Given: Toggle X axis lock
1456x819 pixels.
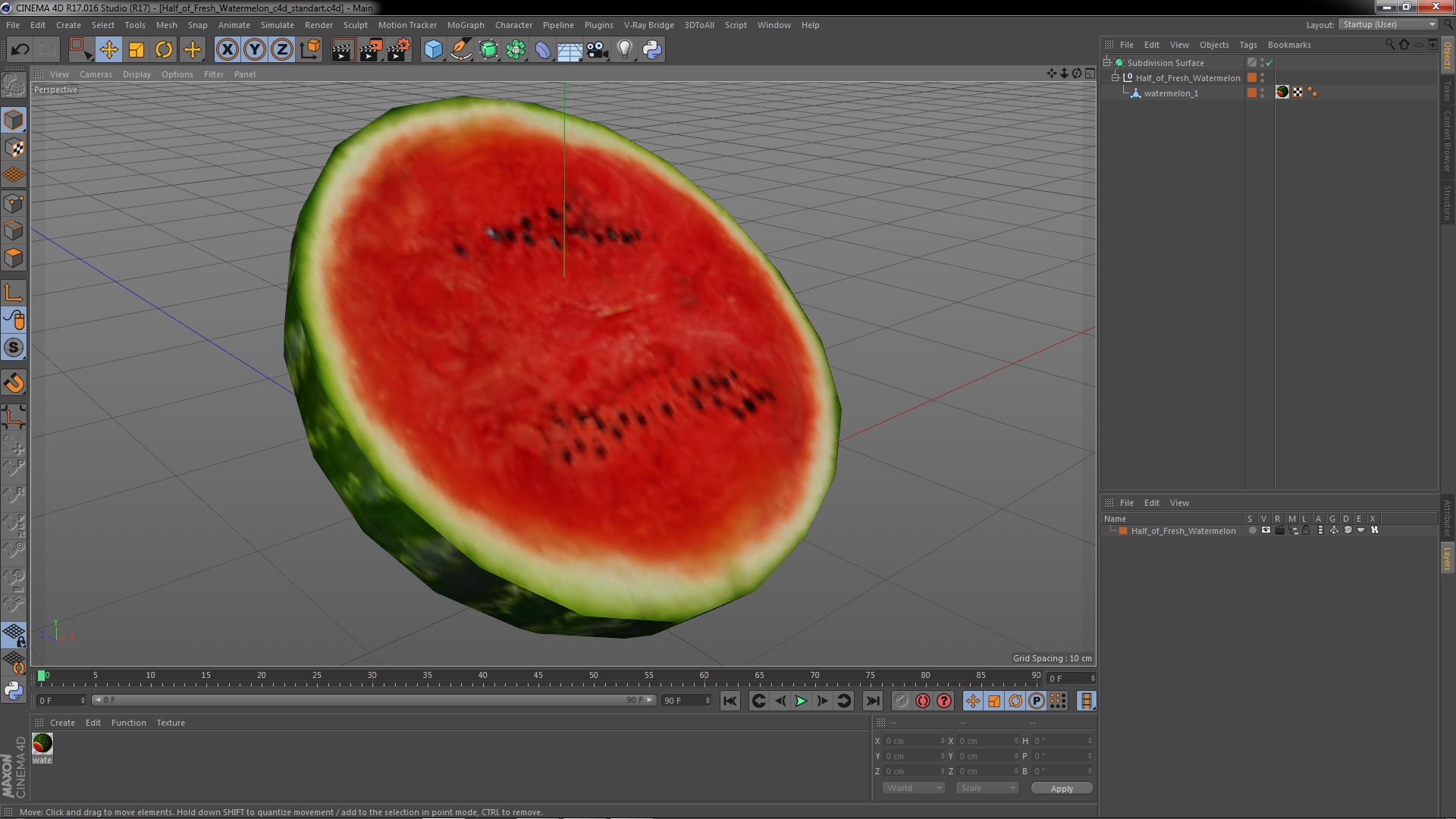Looking at the screenshot, I should pos(227,50).
